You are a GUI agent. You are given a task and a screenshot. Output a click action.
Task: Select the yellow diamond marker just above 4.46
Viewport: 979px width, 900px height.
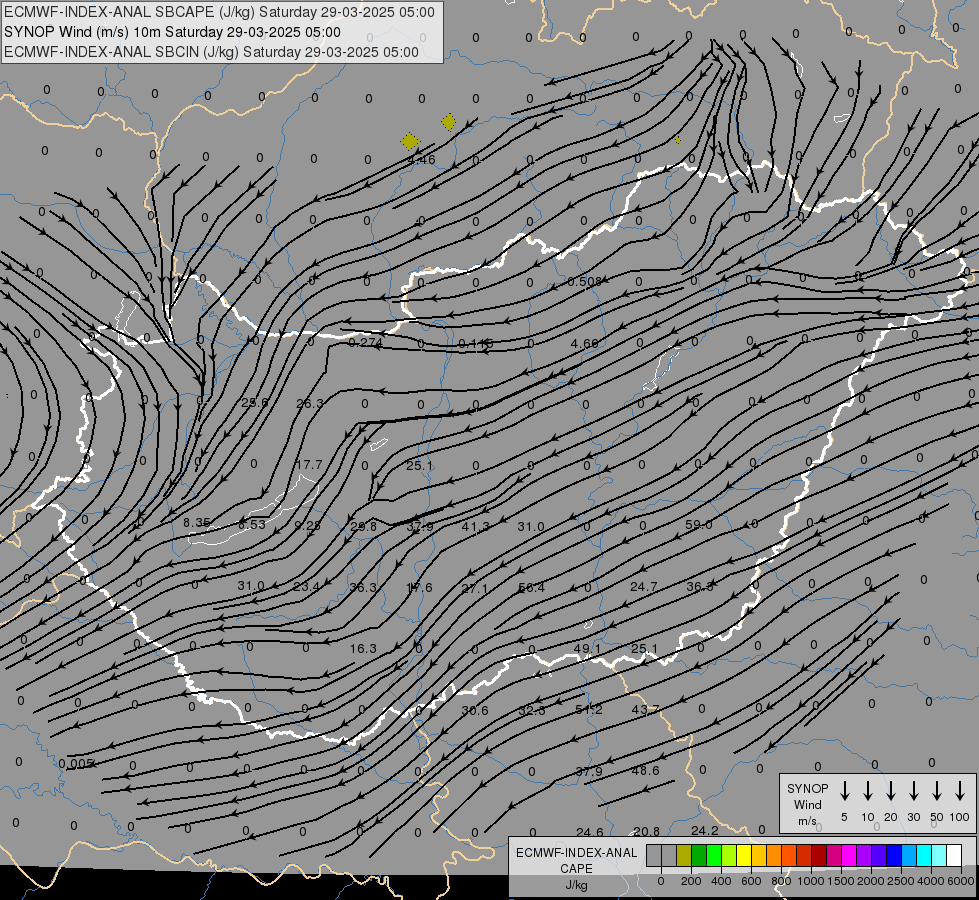coord(410,141)
